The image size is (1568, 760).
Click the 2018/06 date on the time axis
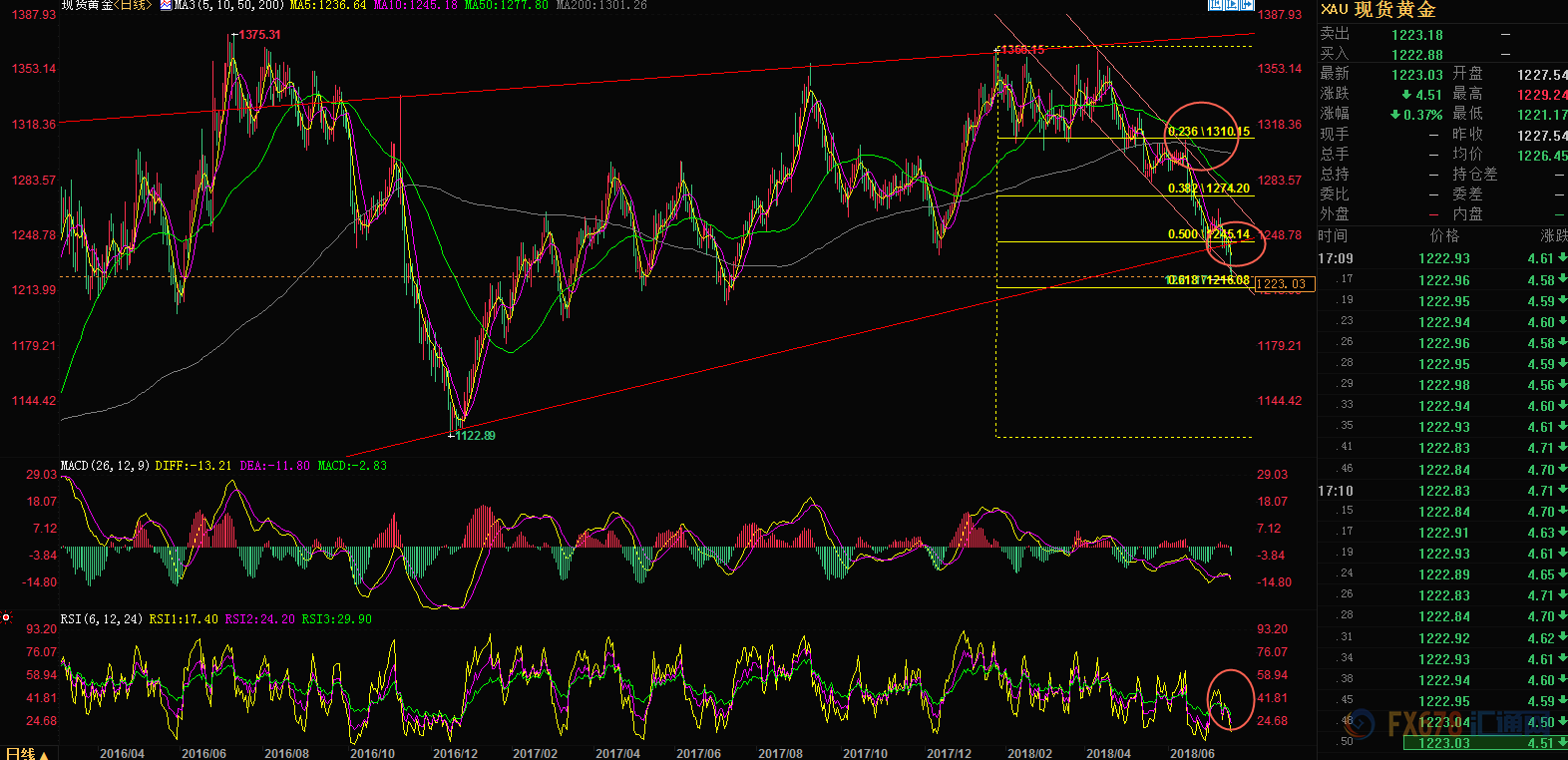[x=1192, y=753]
